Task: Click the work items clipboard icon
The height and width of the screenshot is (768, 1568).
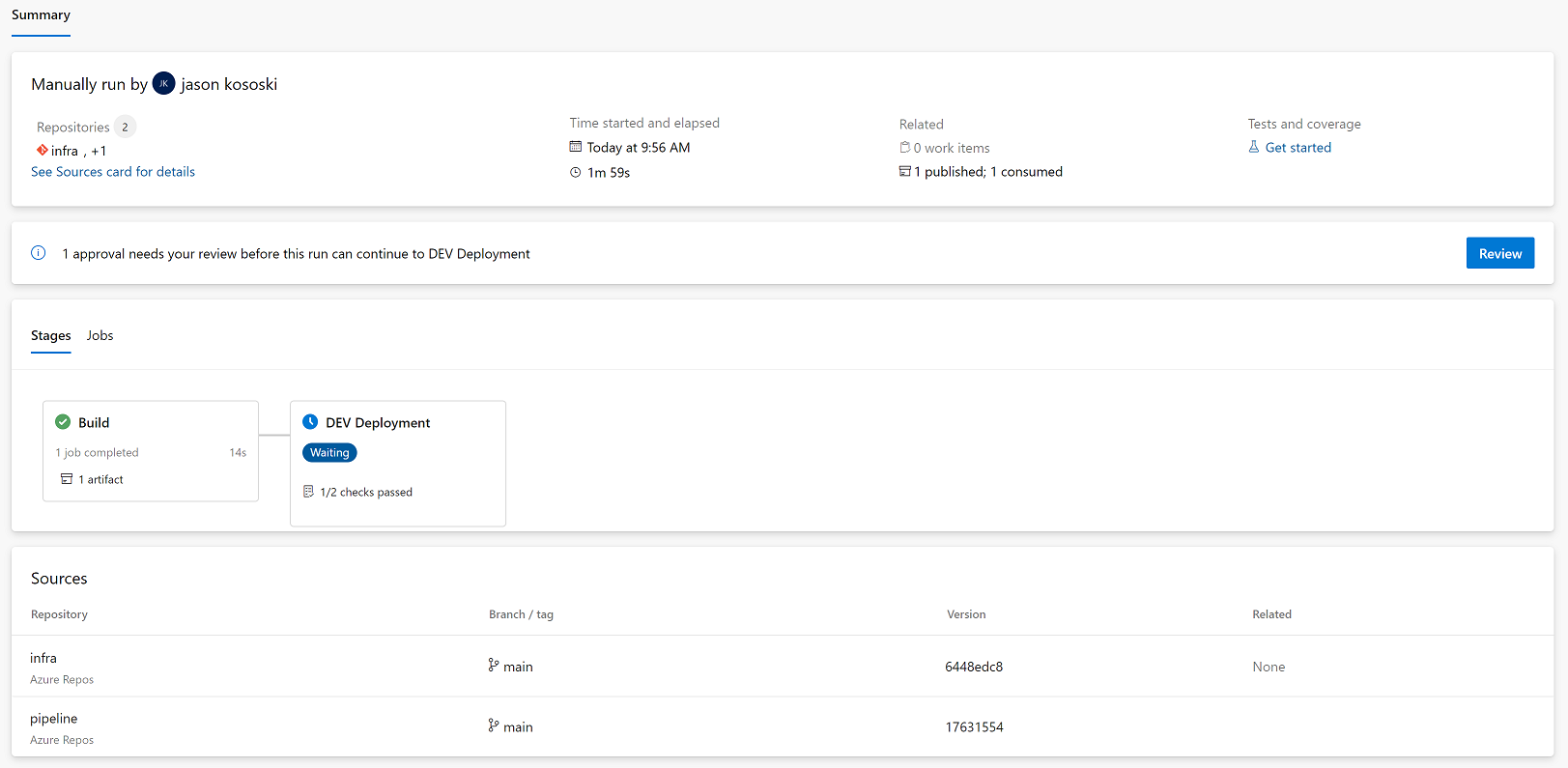Action: (x=905, y=147)
